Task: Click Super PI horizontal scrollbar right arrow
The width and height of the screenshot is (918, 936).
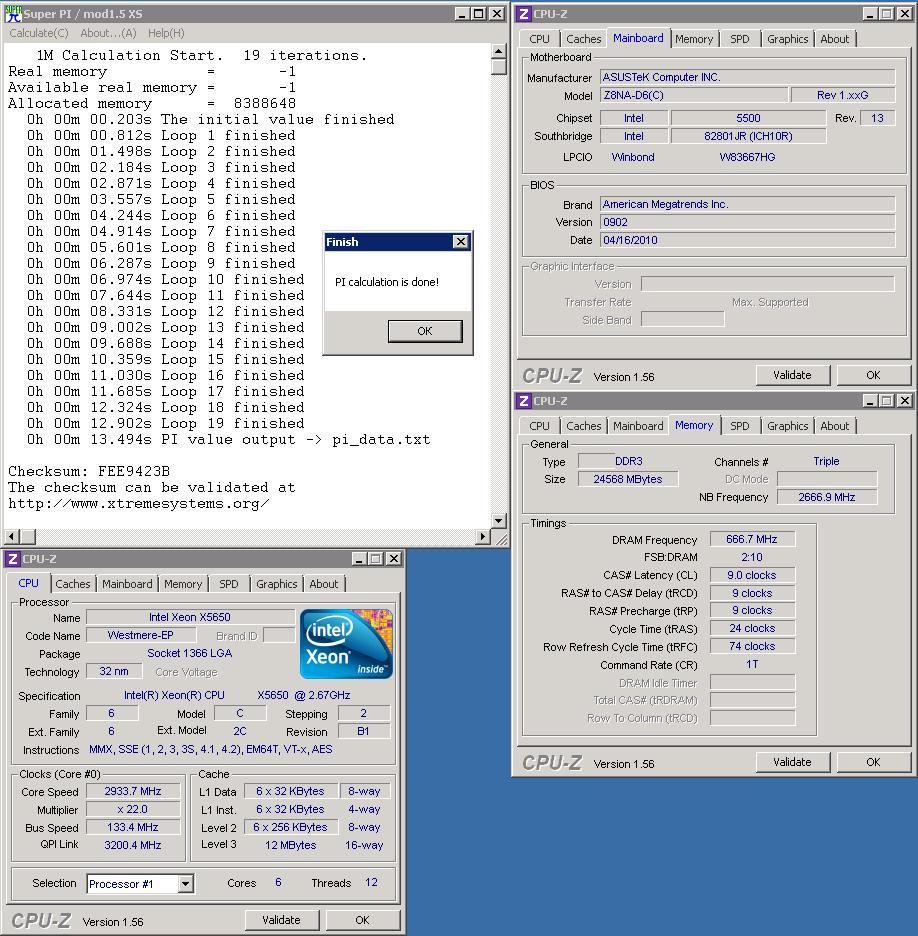Action: pos(483,536)
